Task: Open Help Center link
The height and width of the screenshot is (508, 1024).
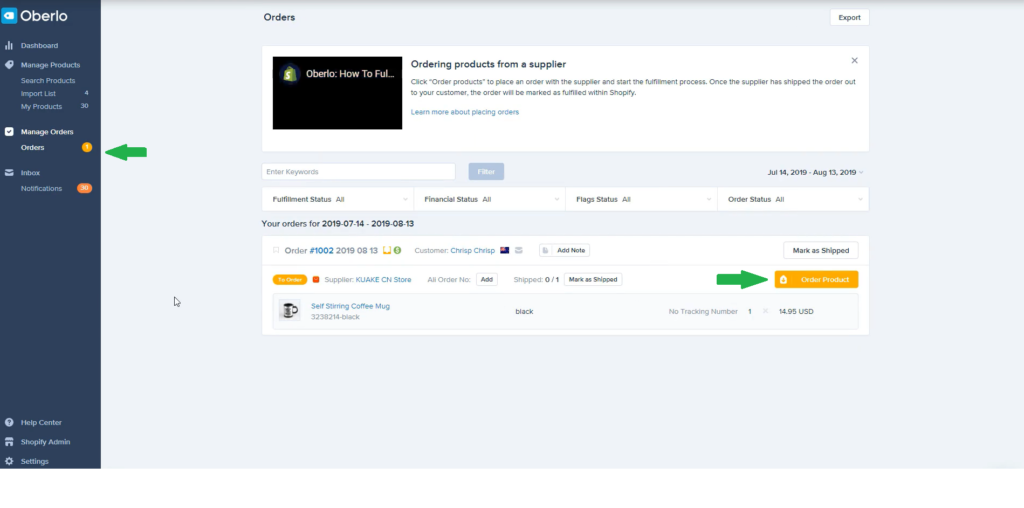Action: pyautogui.click(x=41, y=422)
